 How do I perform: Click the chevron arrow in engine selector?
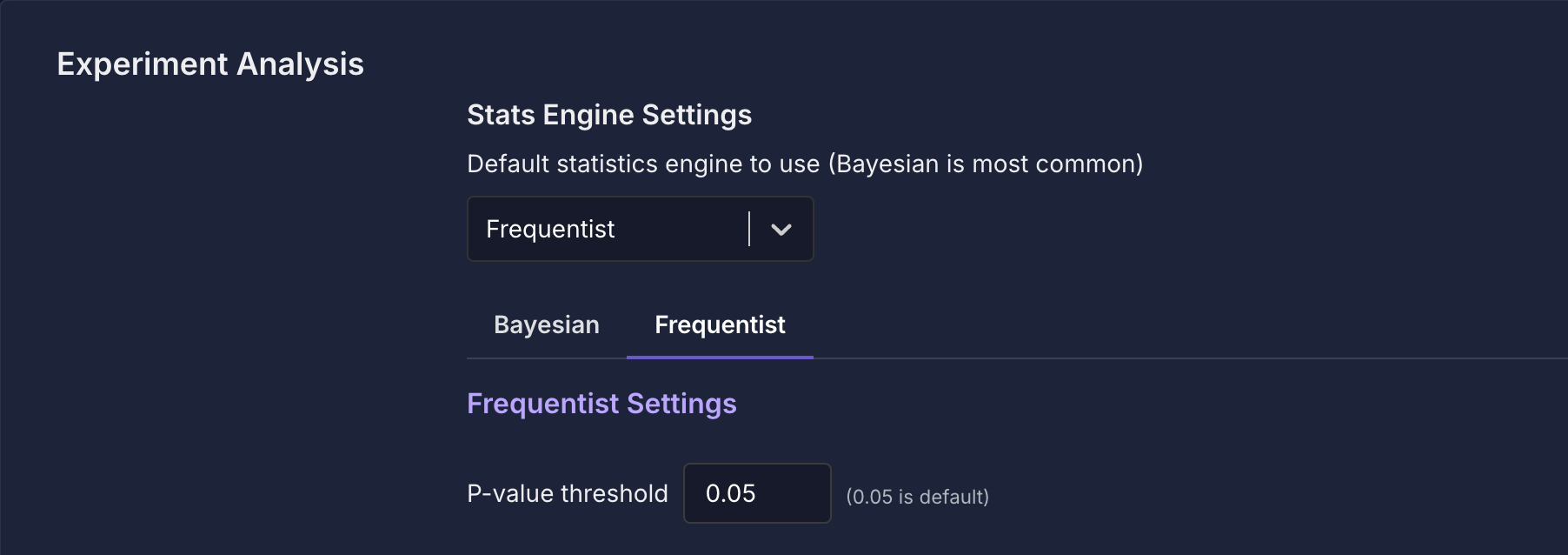click(781, 230)
